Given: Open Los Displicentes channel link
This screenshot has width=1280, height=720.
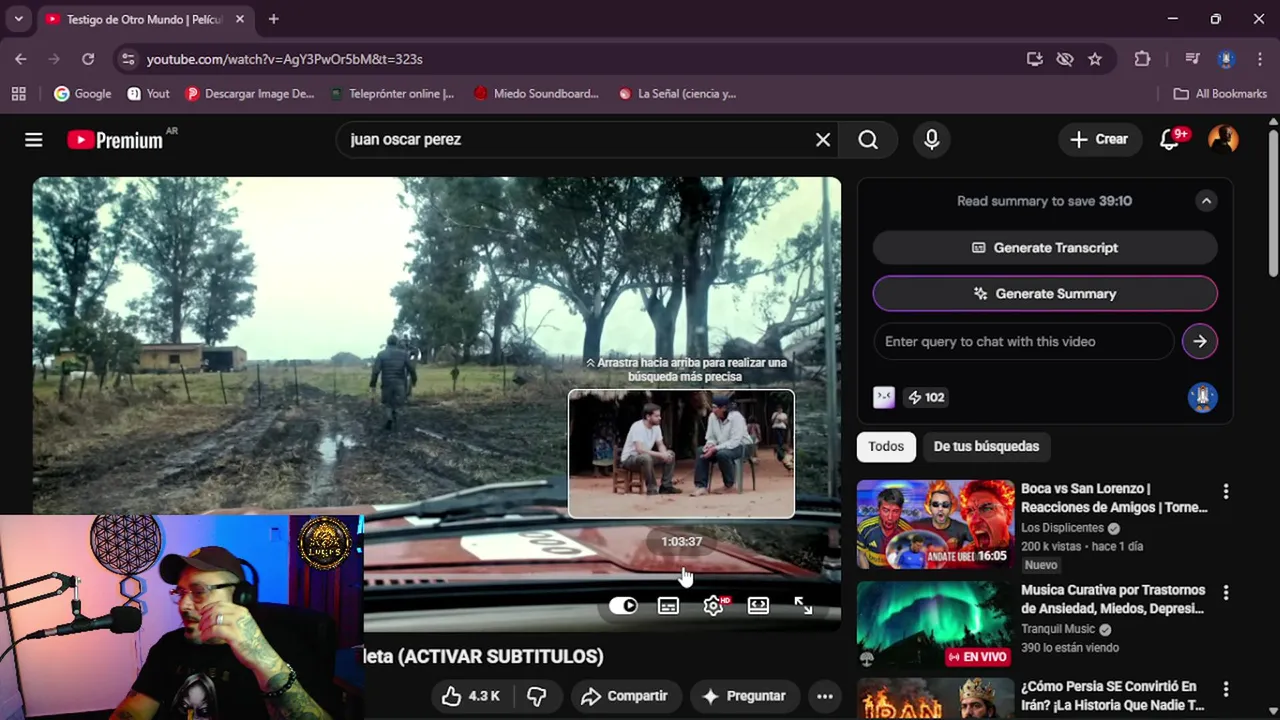Looking at the screenshot, I should coord(1062,528).
